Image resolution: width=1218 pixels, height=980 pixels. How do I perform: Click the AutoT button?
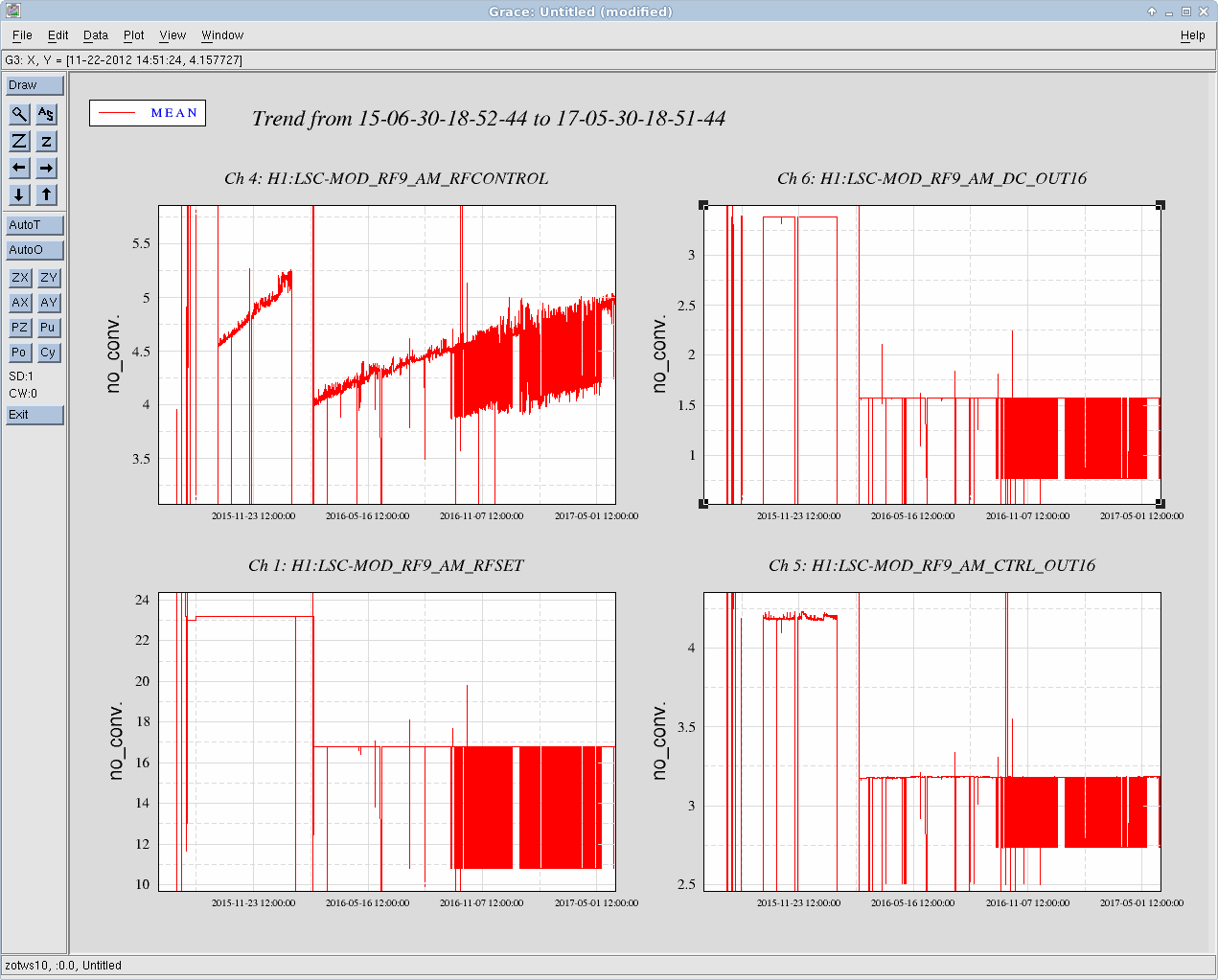(34, 225)
